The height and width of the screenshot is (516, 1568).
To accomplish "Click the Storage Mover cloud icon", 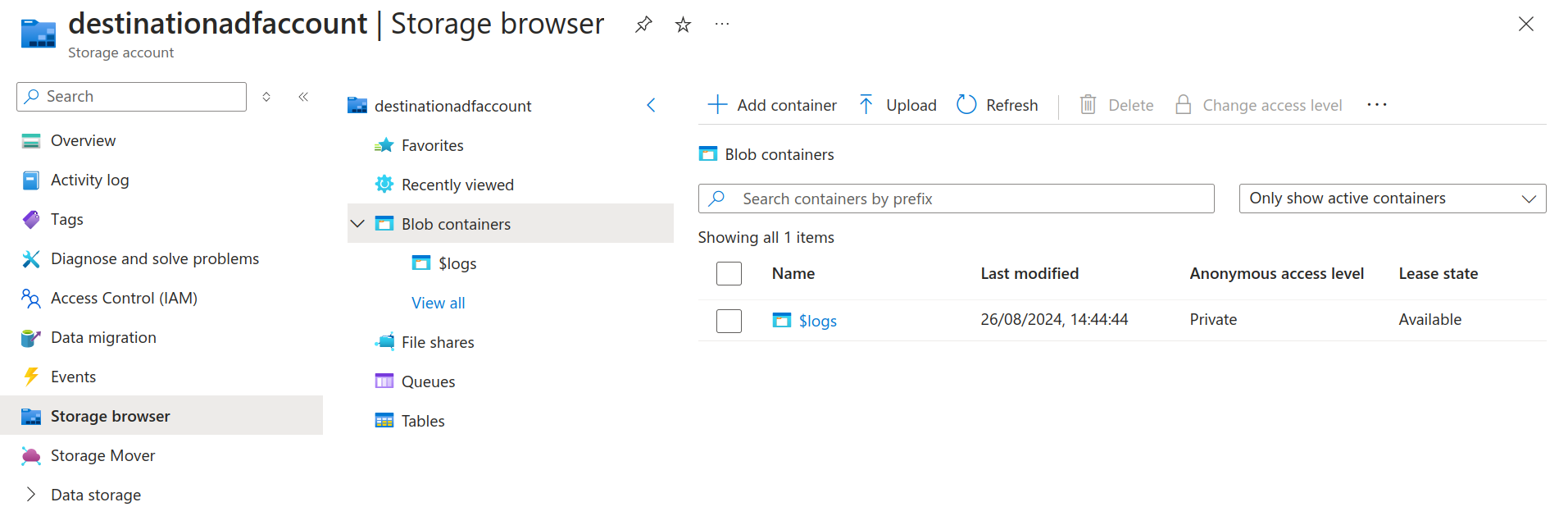I will tap(31, 456).
